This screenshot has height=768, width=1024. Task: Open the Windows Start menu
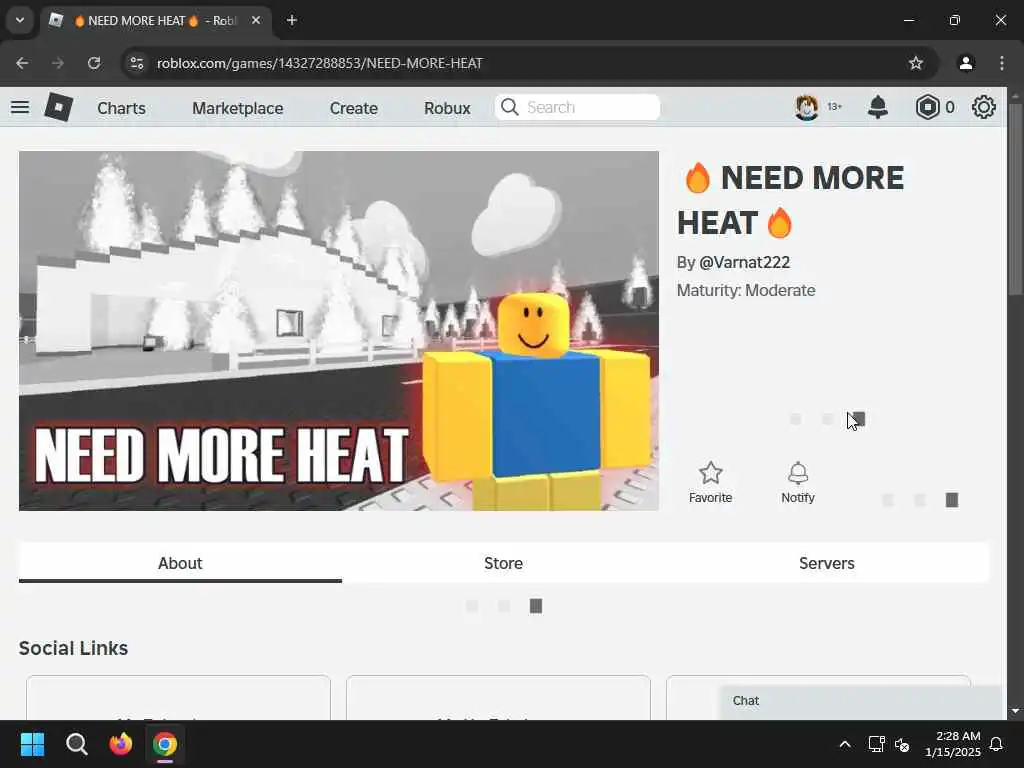32,744
